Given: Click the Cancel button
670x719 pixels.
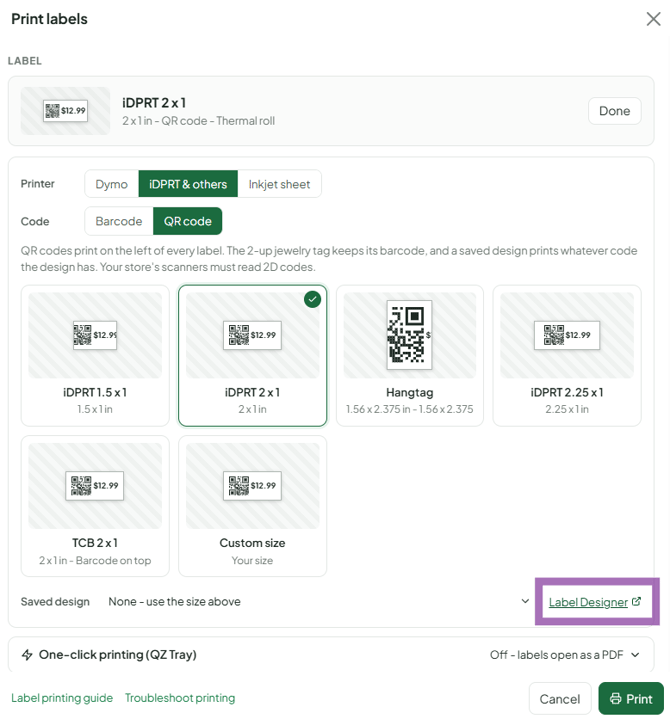Looking at the screenshot, I should [x=559, y=699].
